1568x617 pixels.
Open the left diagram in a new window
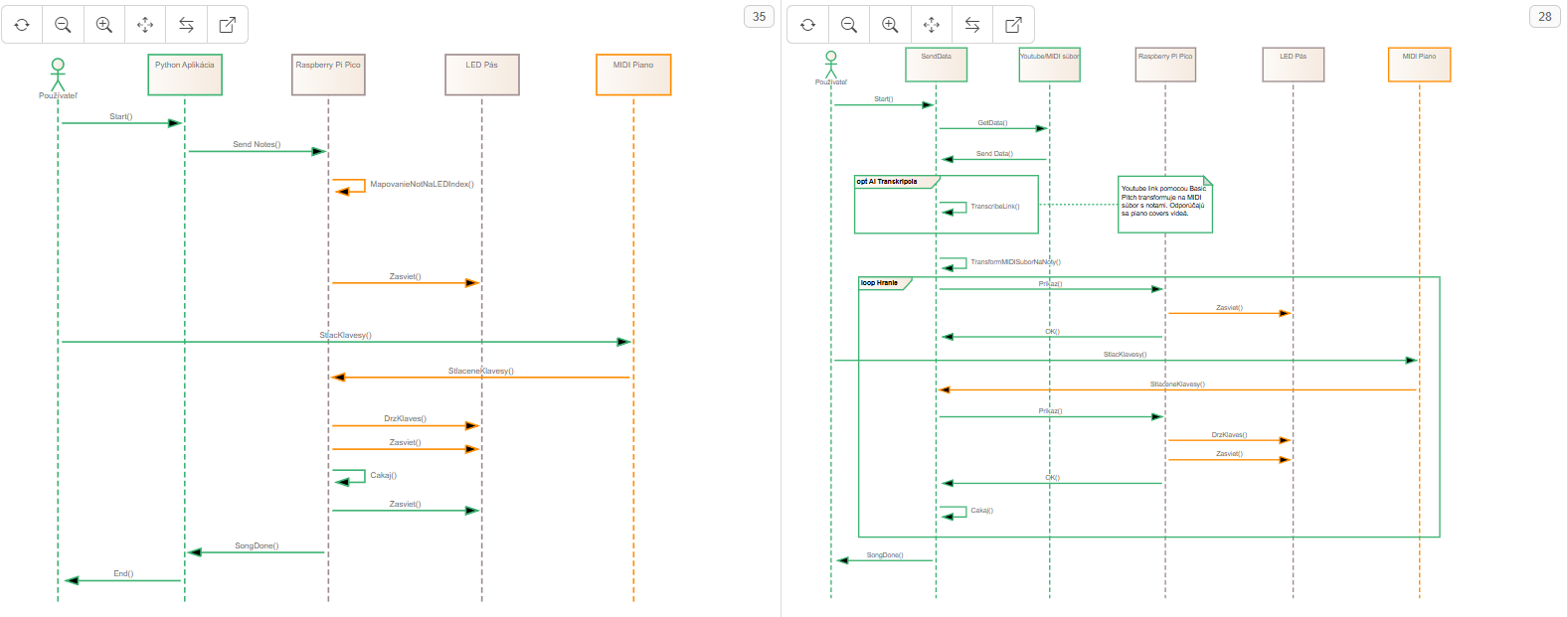pyautogui.click(x=228, y=25)
